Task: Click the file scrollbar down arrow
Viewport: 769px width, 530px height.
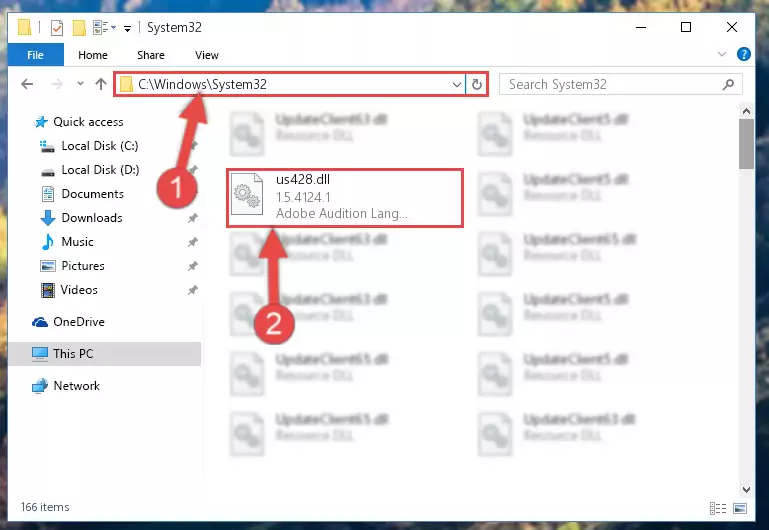Action: (746, 489)
